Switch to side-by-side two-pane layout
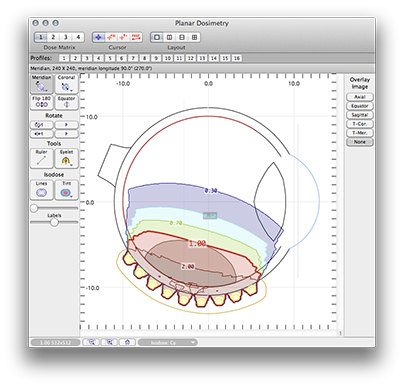This screenshot has height=387, width=404. tap(169, 37)
